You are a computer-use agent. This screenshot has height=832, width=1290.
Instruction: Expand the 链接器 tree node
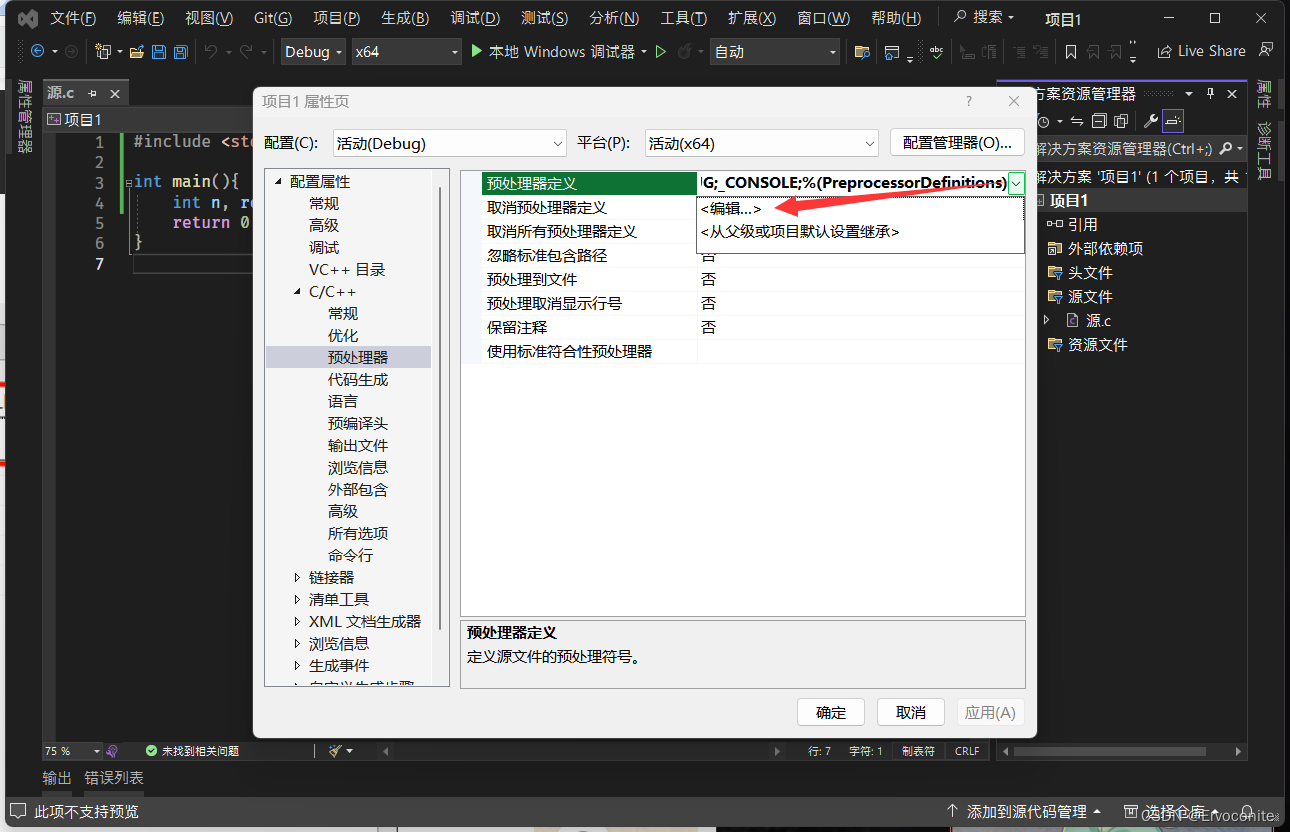point(298,578)
